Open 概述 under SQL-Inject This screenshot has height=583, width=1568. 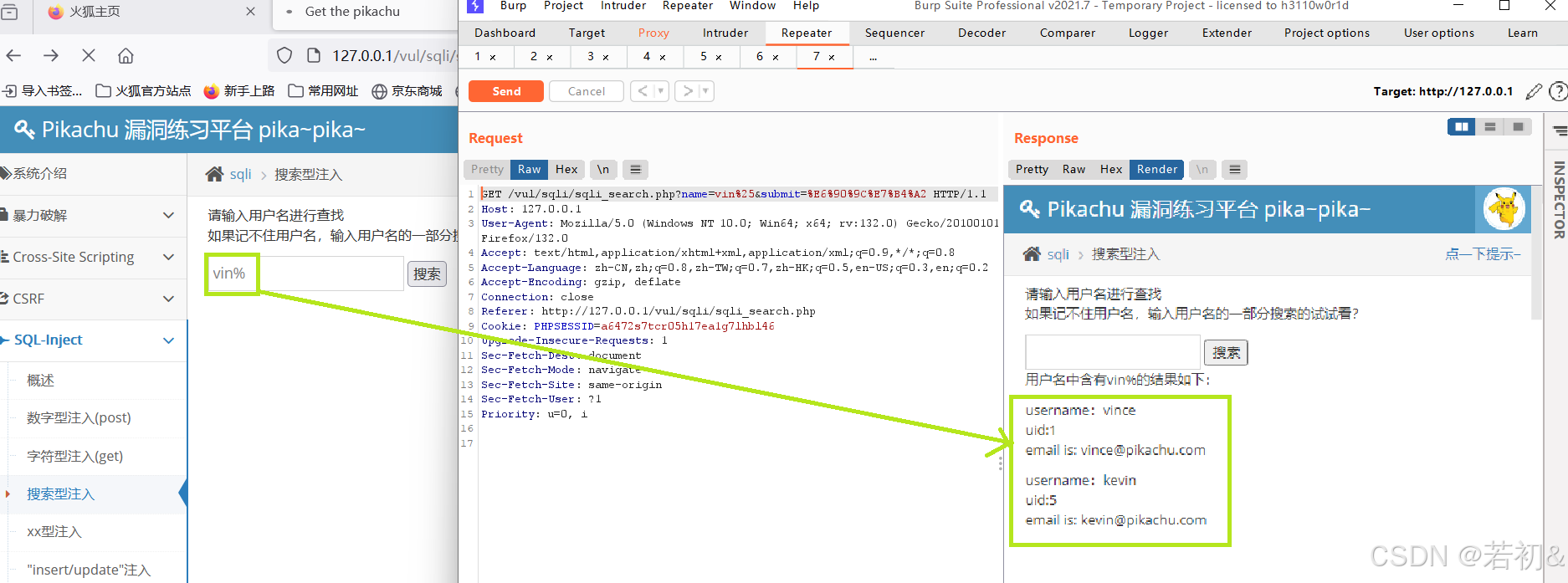(40, 381)
